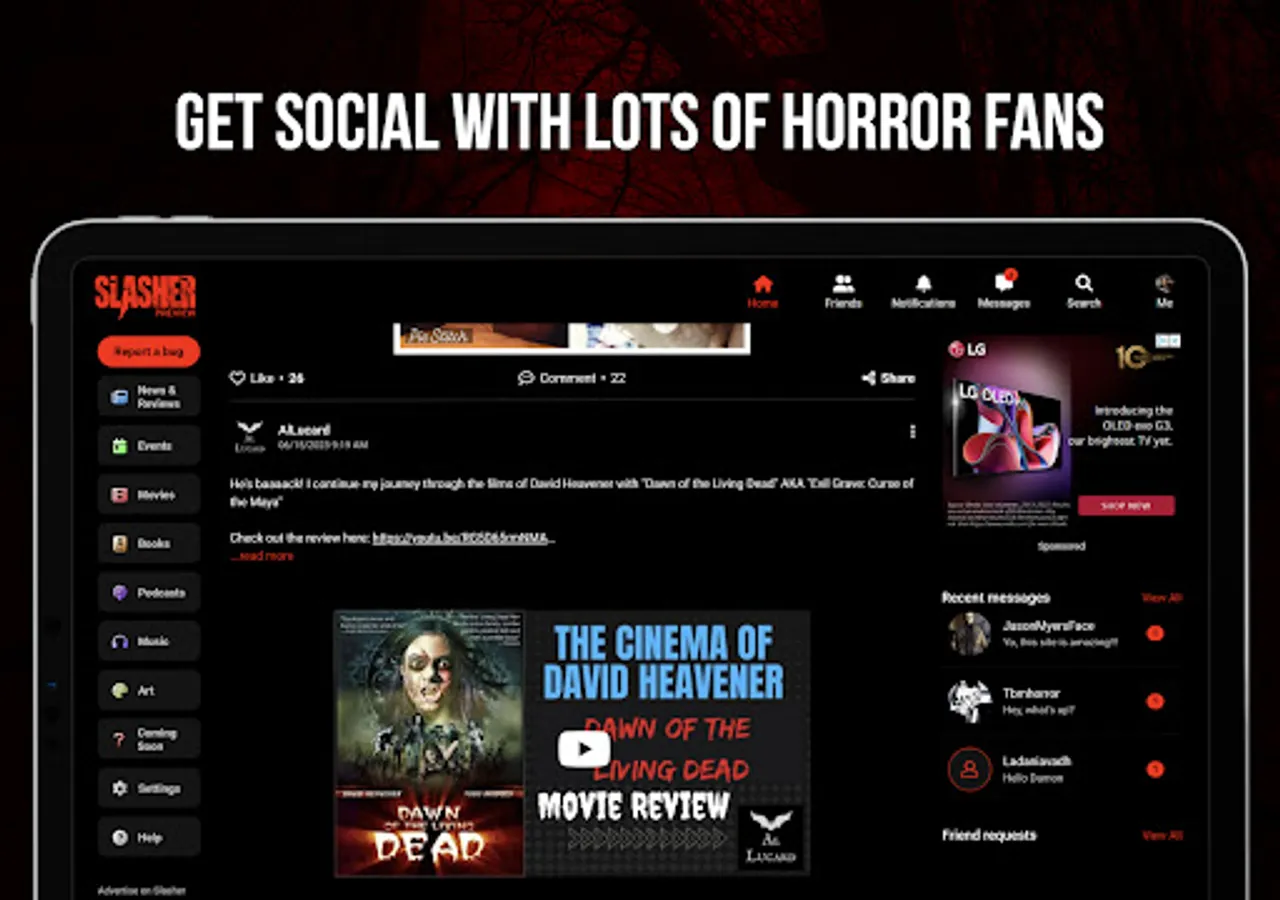Open the Me profile avatar

coord(1164,284)
